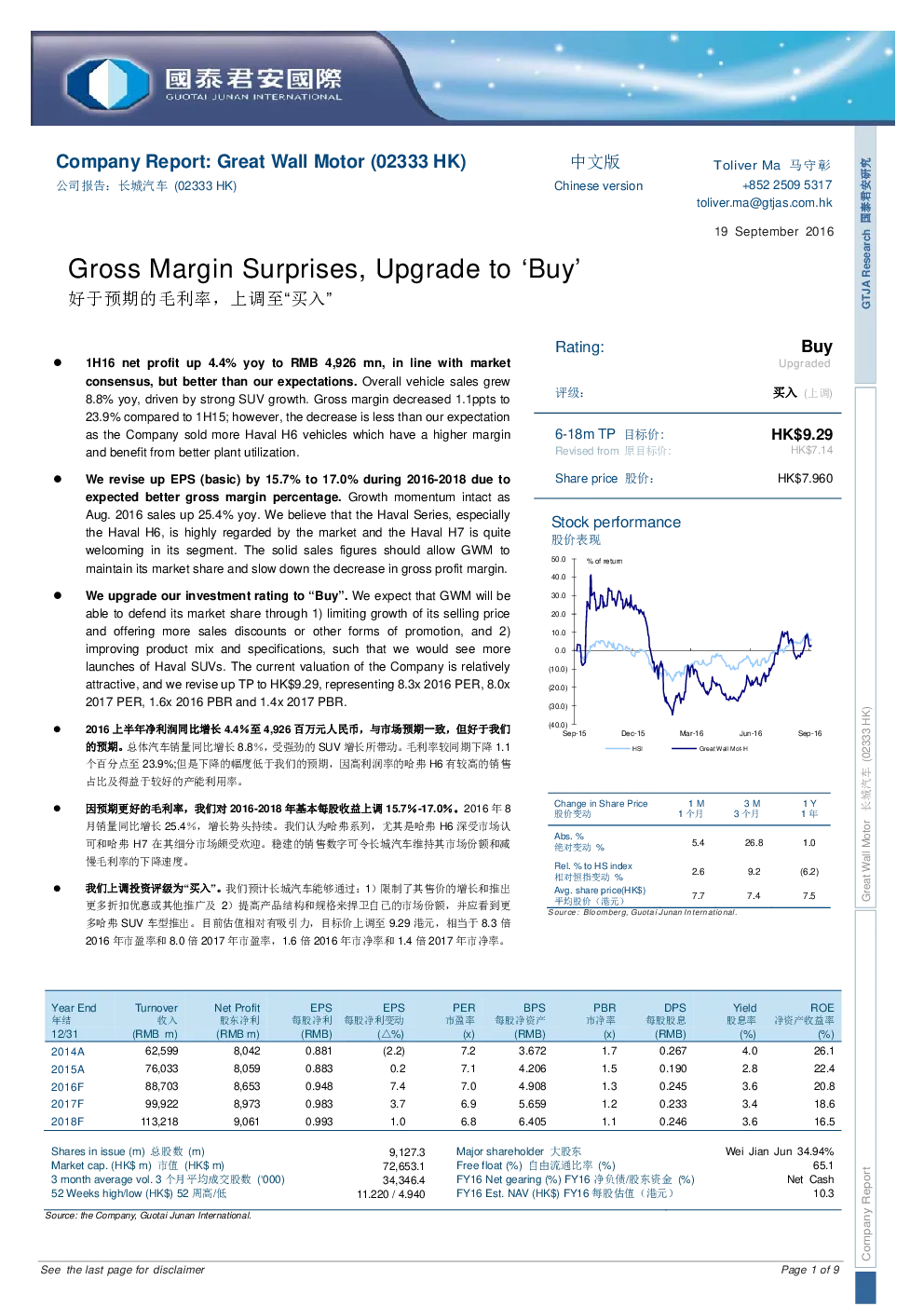Screen dimensions: 924x1307
Task: Click the revised-from price HK$7.14
Action: point(811,451)
